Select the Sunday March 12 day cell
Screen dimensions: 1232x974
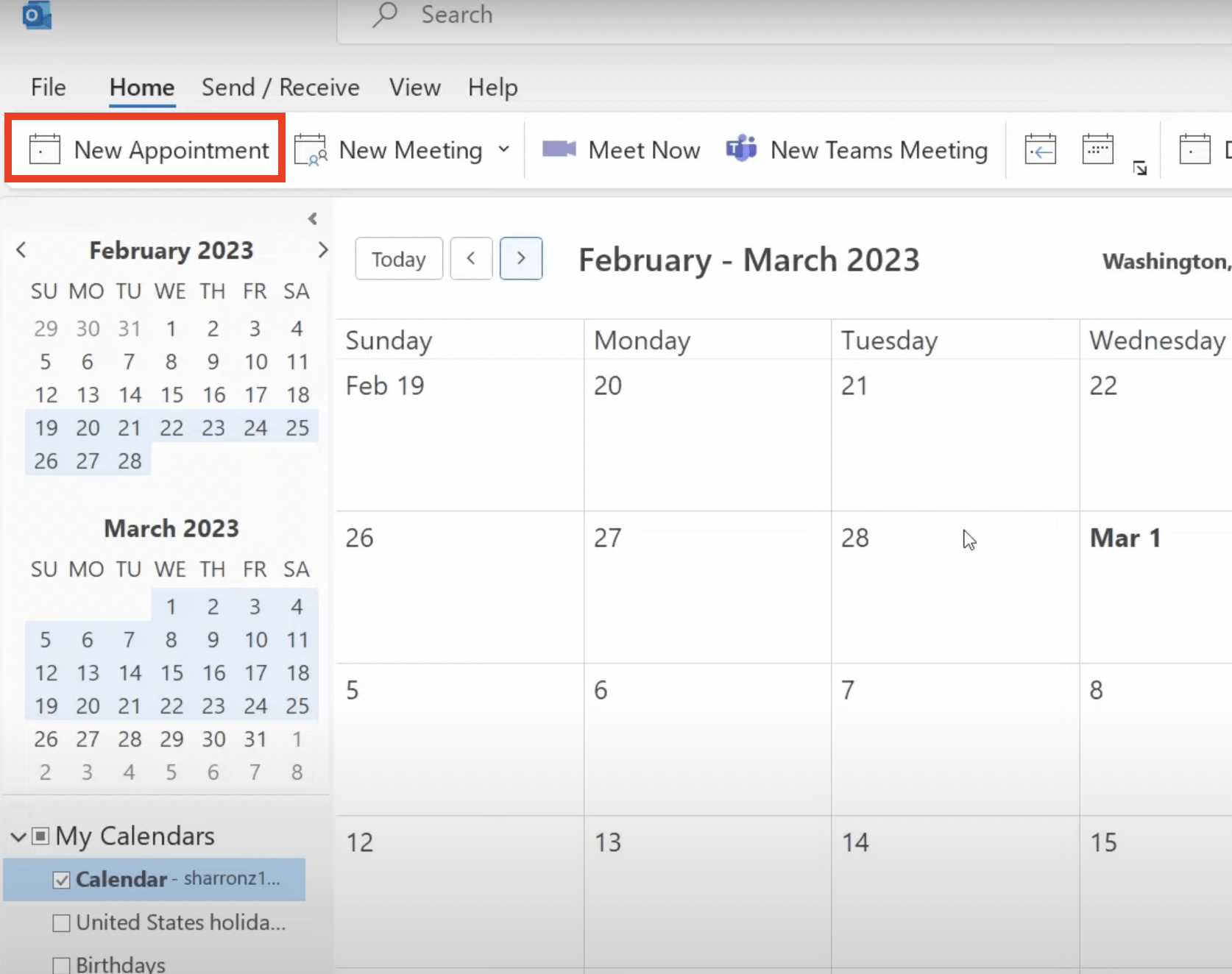pos(460,892)
